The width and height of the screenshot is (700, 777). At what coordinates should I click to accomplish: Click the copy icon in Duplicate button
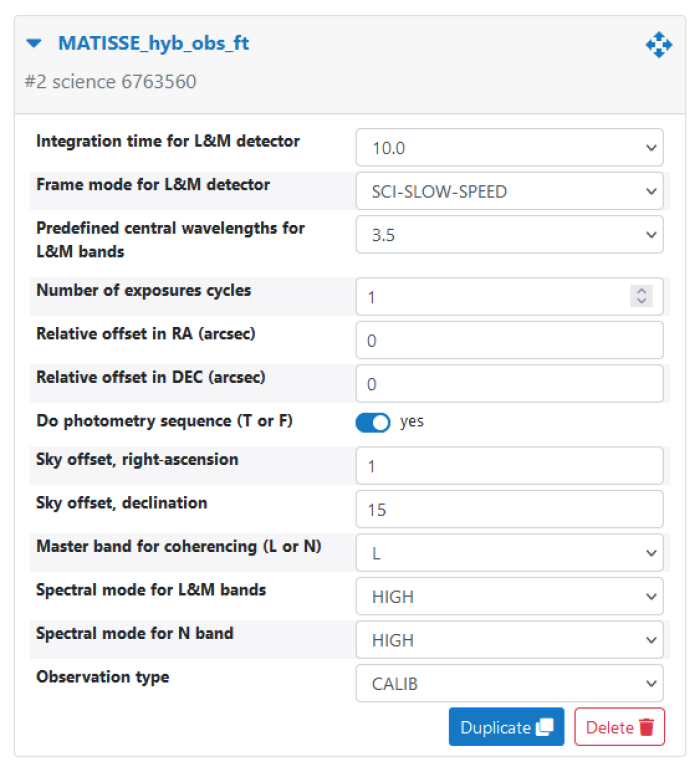coord(545,727)
